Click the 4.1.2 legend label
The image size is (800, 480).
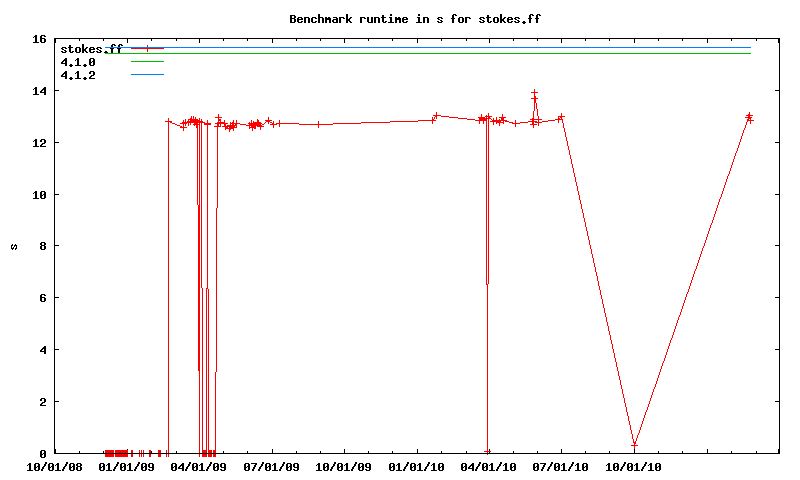point(78,75)
